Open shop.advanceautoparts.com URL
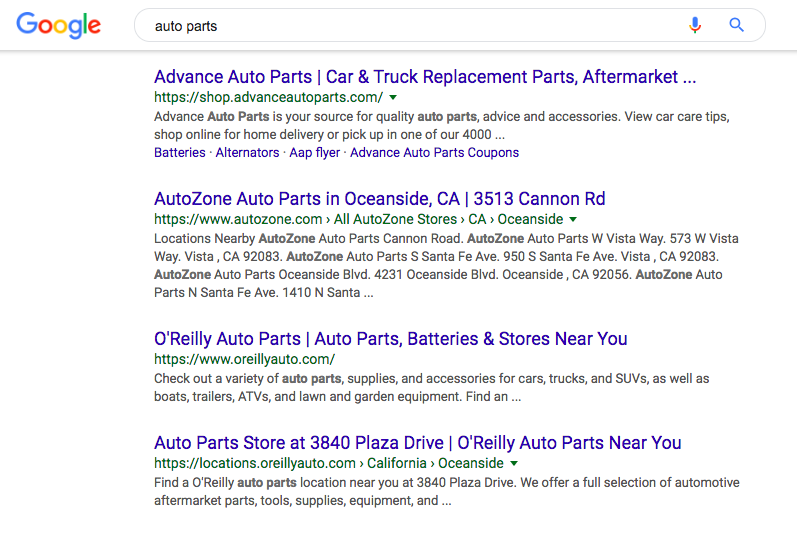Viewport: 797px width, 534px height. coord(268,97)
